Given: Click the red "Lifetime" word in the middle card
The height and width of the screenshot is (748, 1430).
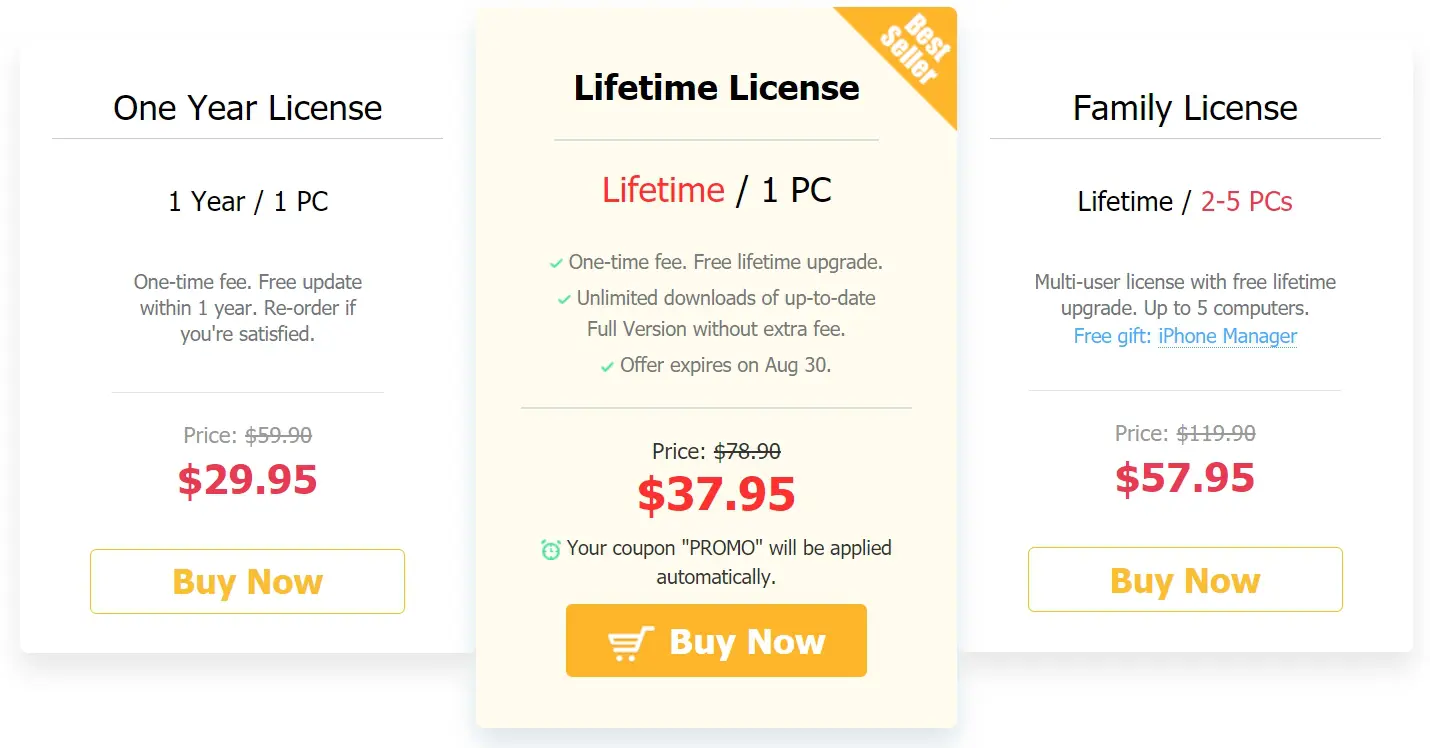Looking at the screenshot, I should click(663, 190).
